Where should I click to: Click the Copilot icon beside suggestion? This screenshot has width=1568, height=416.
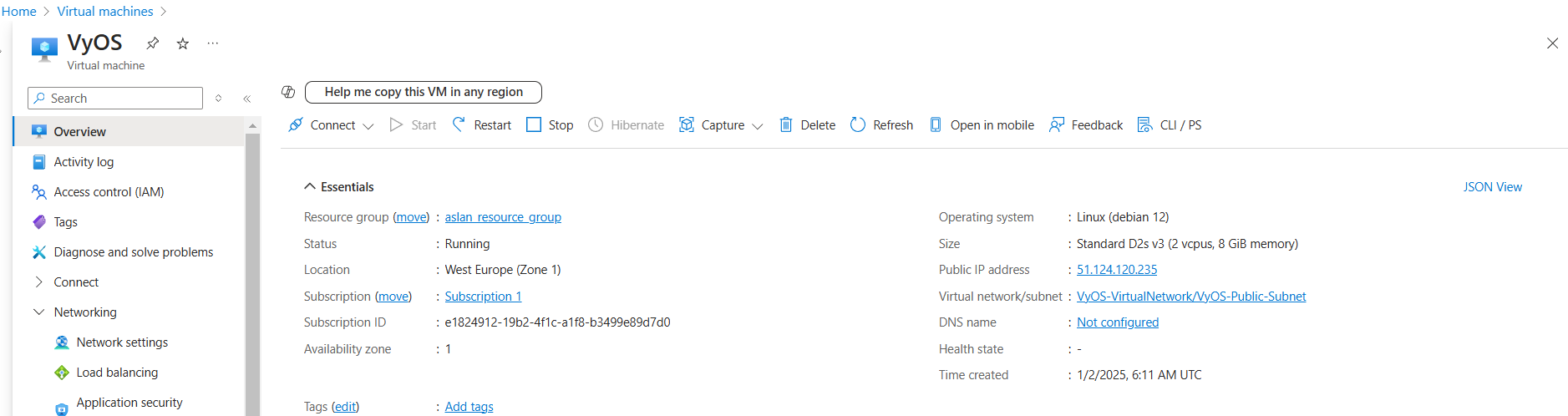(x=288, y=92)
